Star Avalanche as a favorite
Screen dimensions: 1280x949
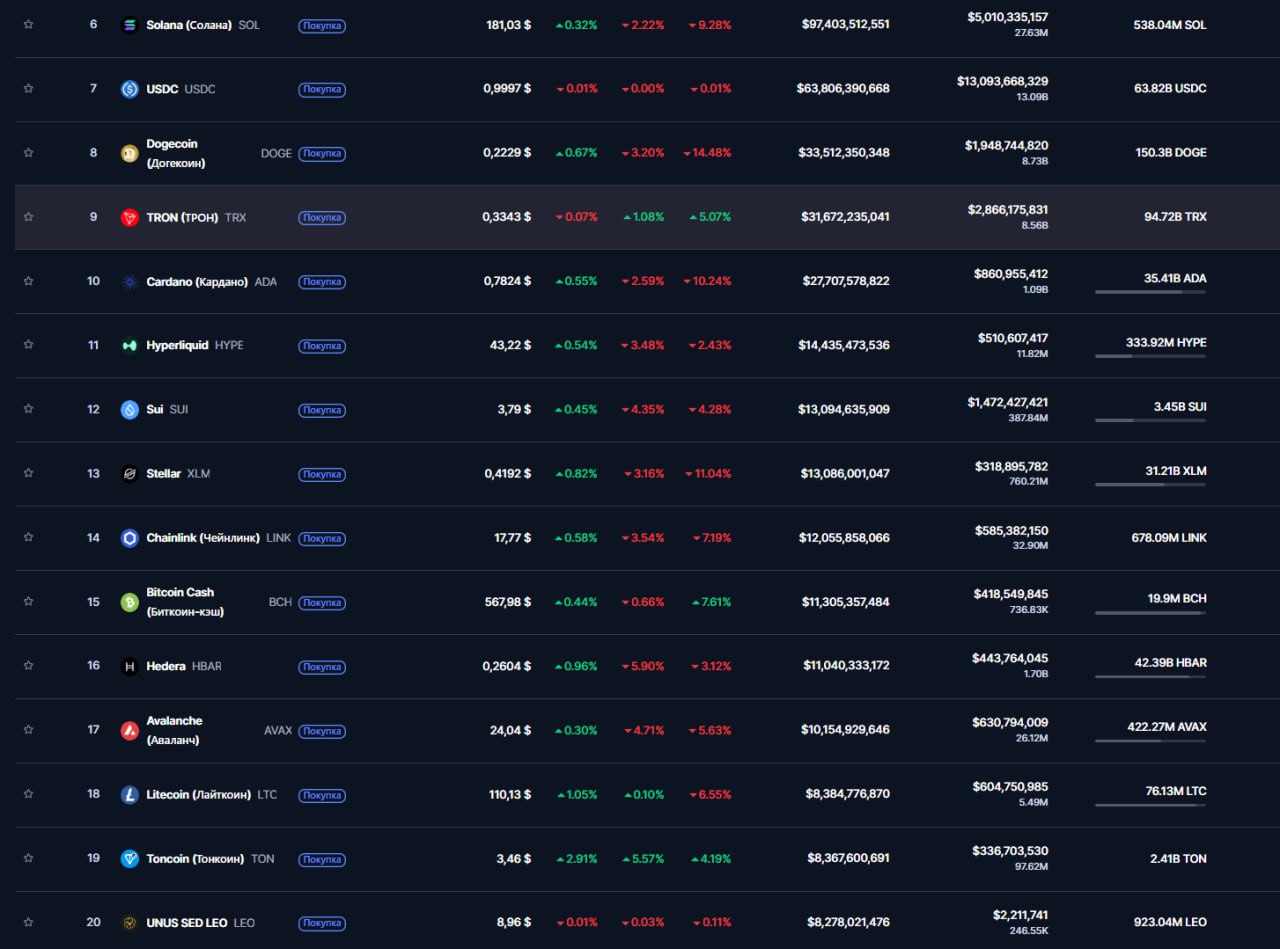(x=28, y=730)
